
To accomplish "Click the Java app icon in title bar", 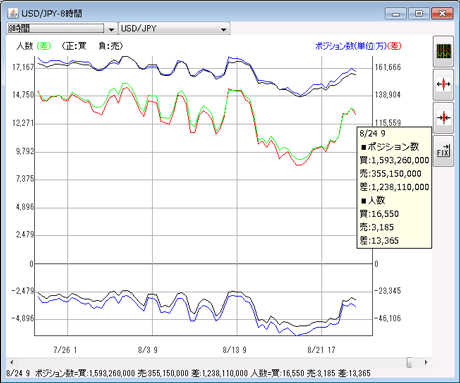I will pyautogui.click(x=13, y=13).
